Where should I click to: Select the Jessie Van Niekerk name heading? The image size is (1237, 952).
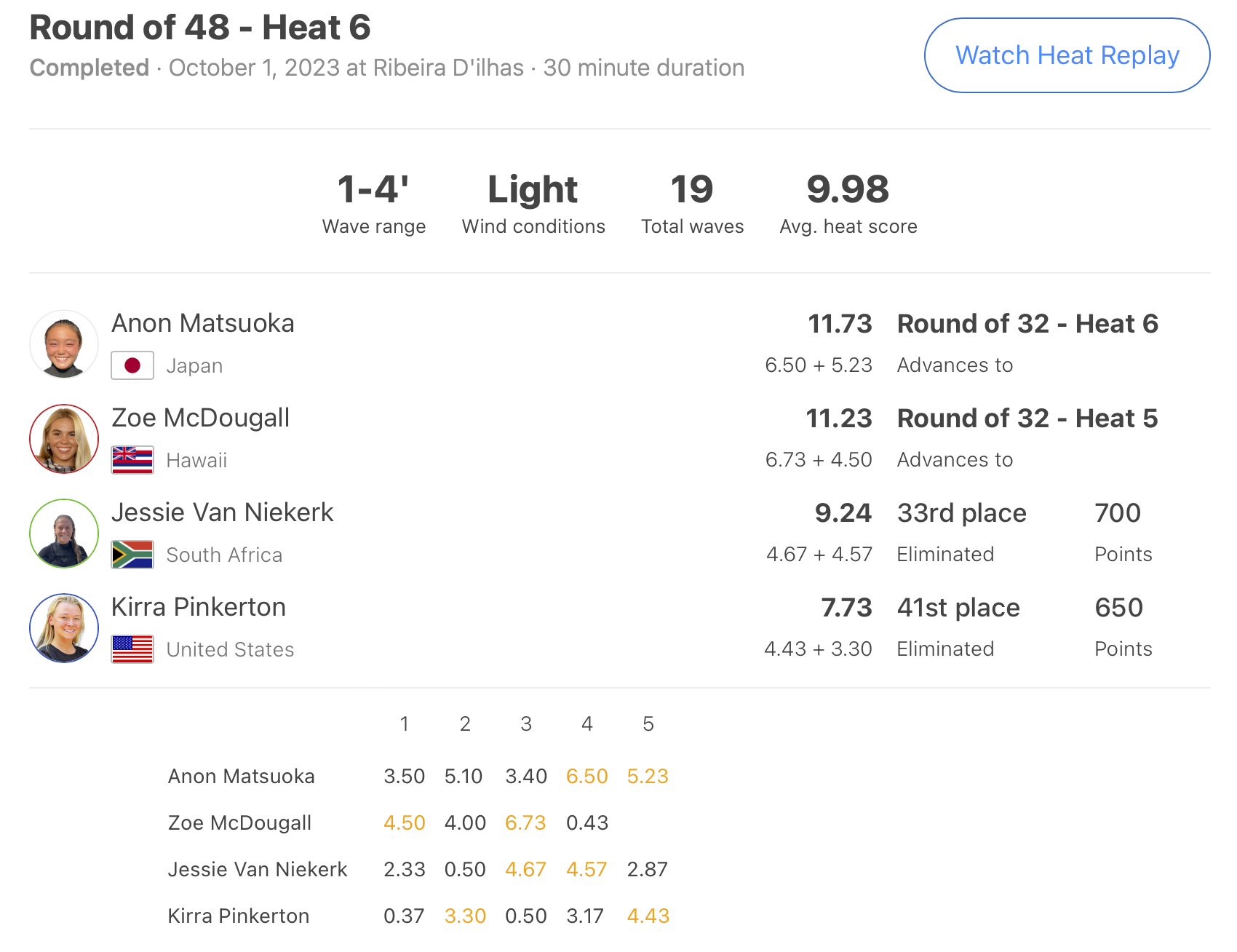223,512
